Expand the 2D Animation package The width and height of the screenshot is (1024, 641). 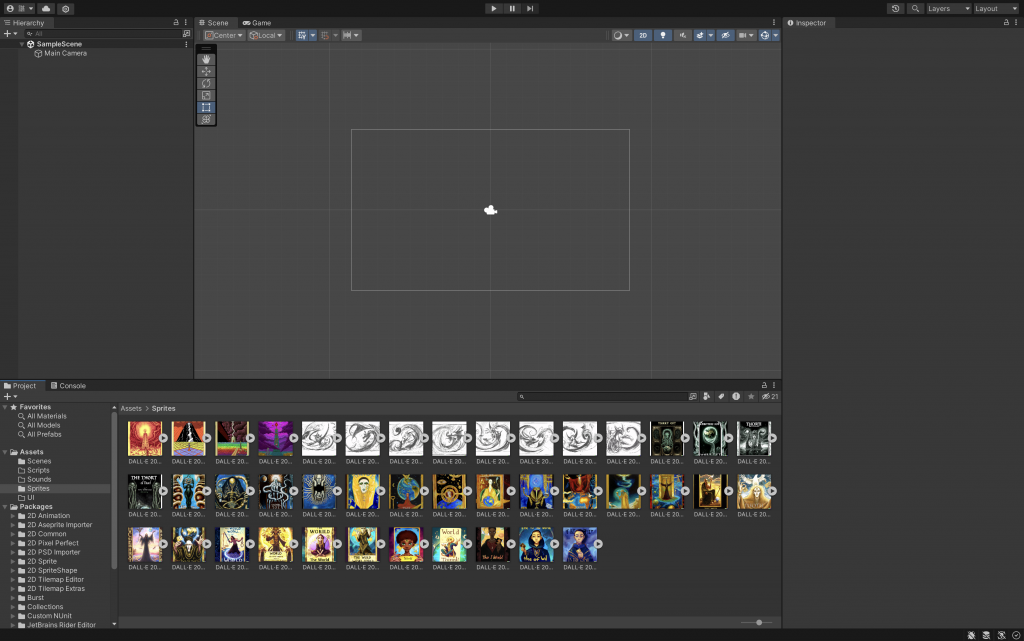[12, 516]
